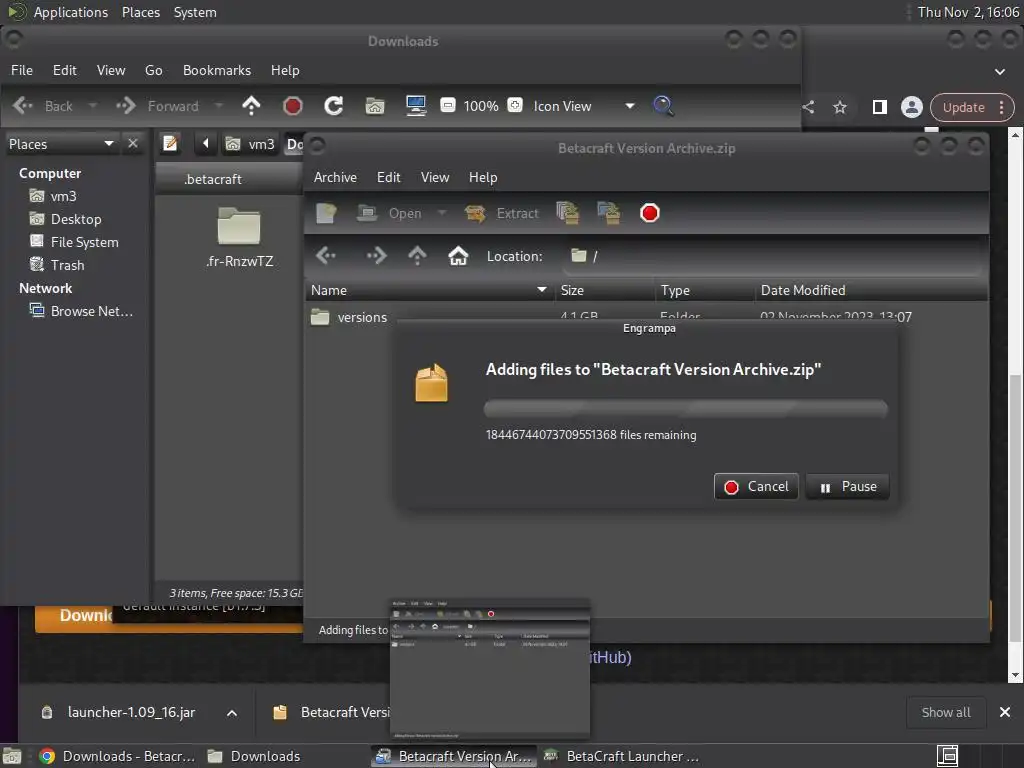Click the zoom in icon beside 100%
This screenshot has height=768, width=1024.
click(515, 105)
